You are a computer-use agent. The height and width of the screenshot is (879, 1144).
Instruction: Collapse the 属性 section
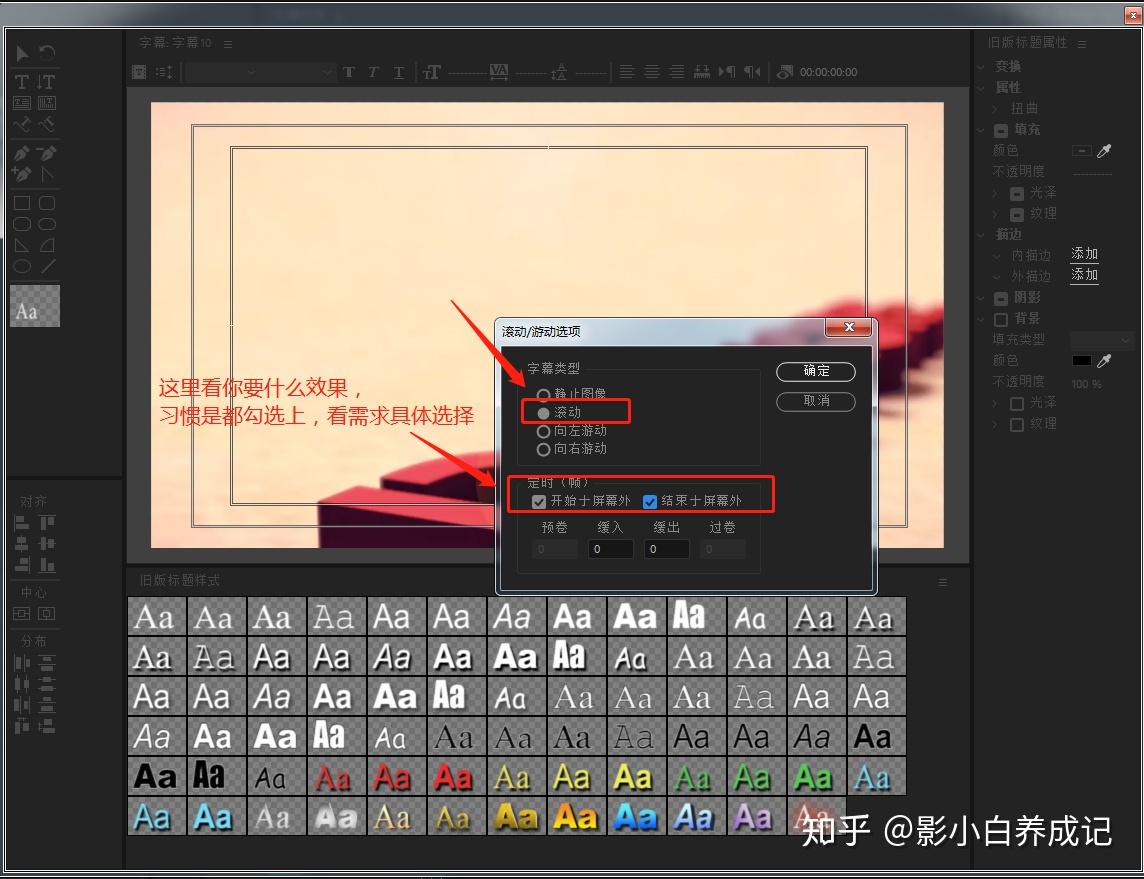pos(981,88)
